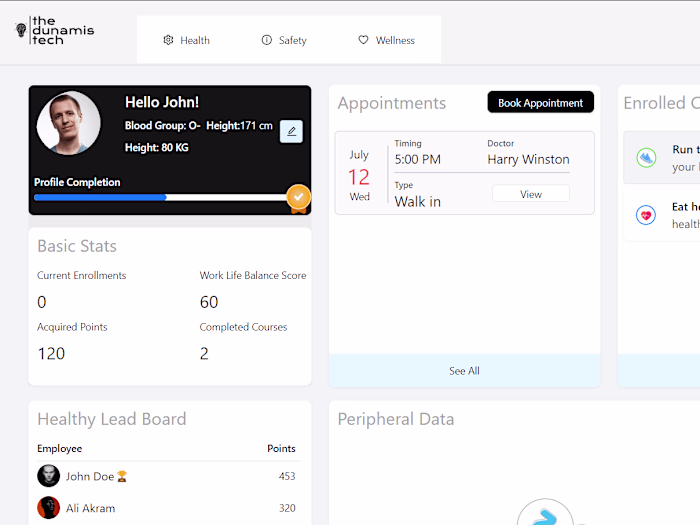Click the July 12 appointment date
This screenshot has height=525, width=700.
click(x=359, y=176)
